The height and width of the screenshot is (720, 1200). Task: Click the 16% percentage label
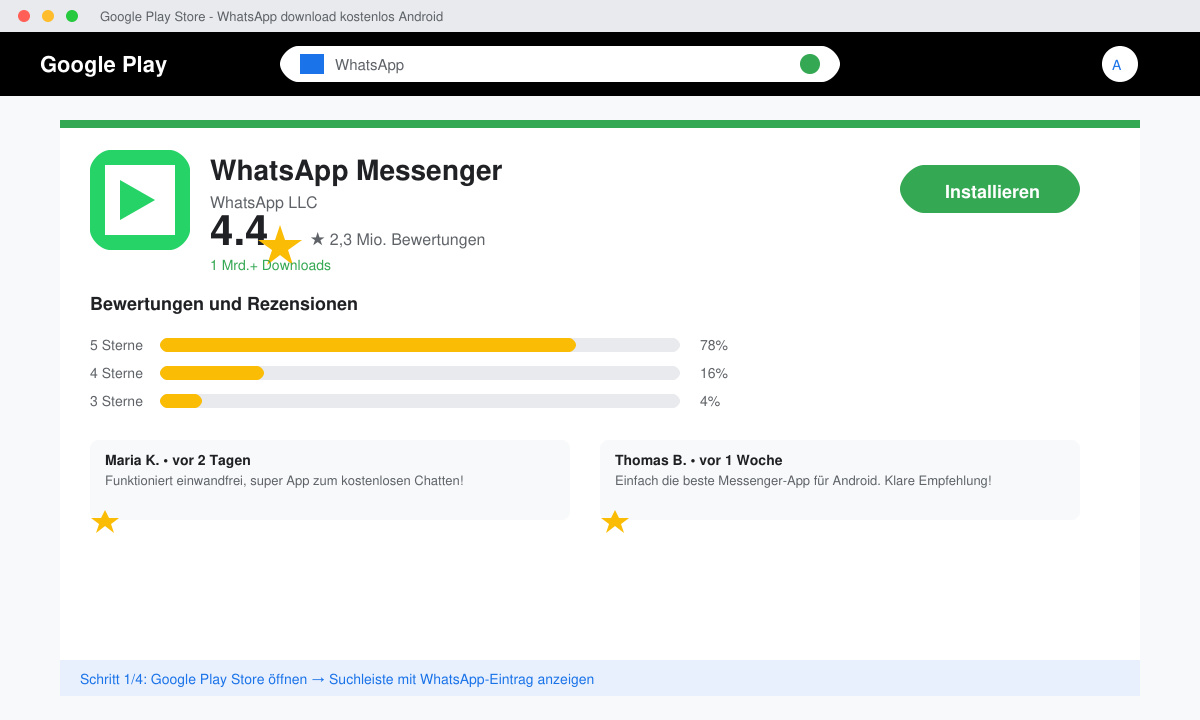click(x=714, y=373)
